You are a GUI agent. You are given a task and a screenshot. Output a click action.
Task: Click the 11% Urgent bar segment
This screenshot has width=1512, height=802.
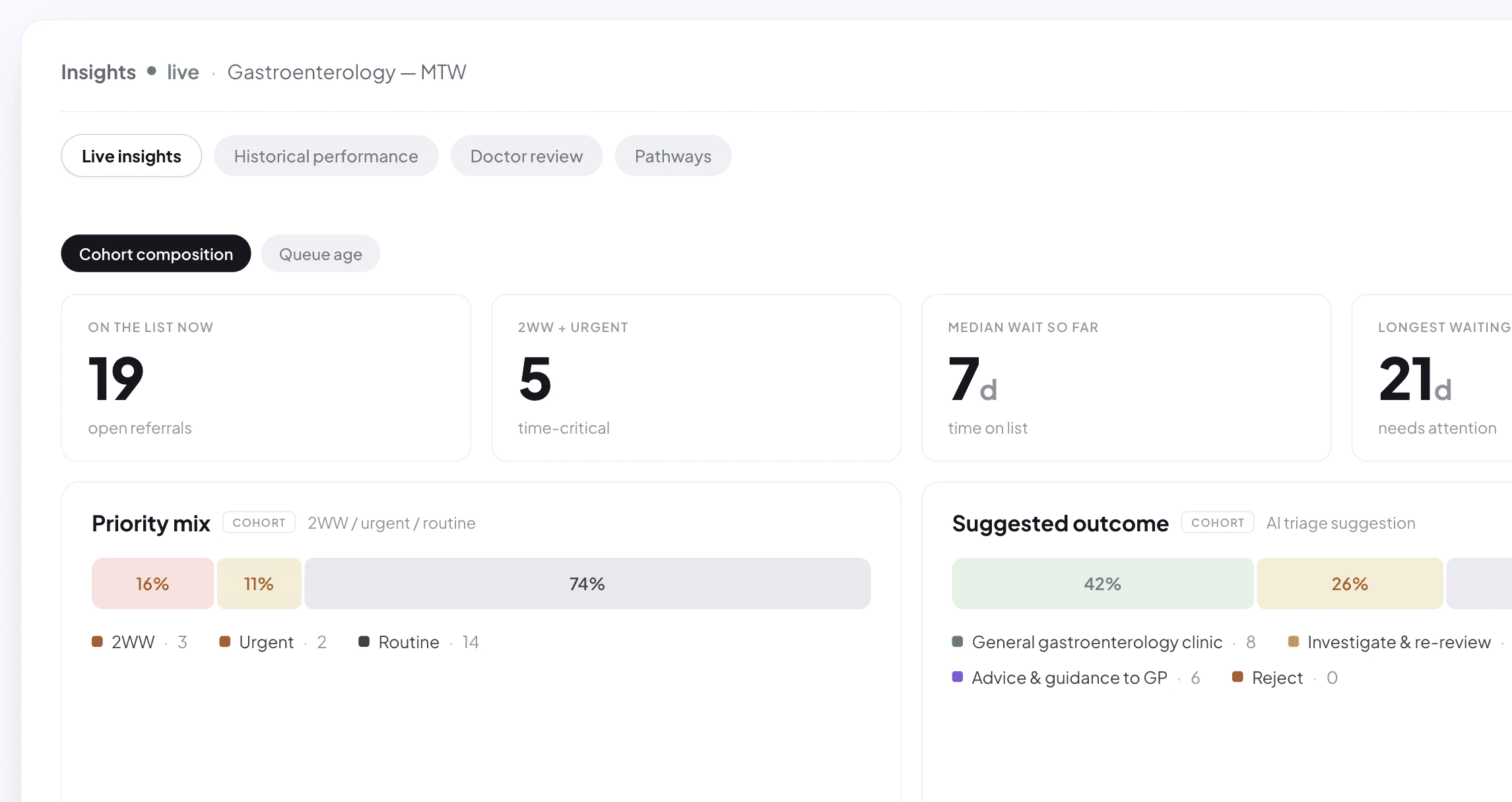[x=259, y=584]
